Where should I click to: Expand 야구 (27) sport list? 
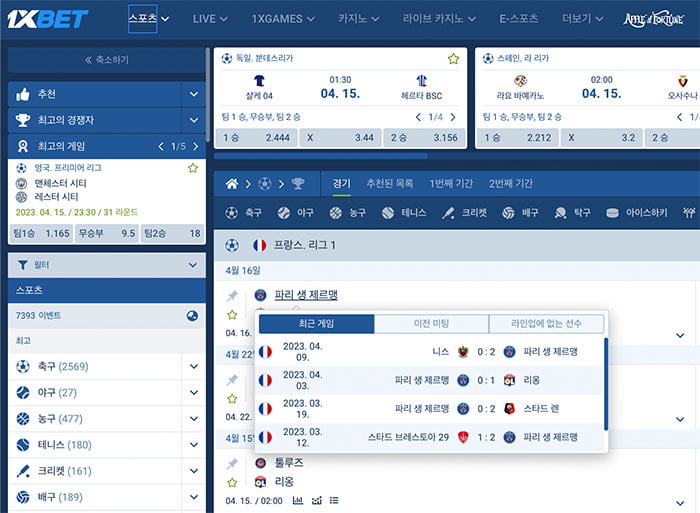tap(194, 392)
